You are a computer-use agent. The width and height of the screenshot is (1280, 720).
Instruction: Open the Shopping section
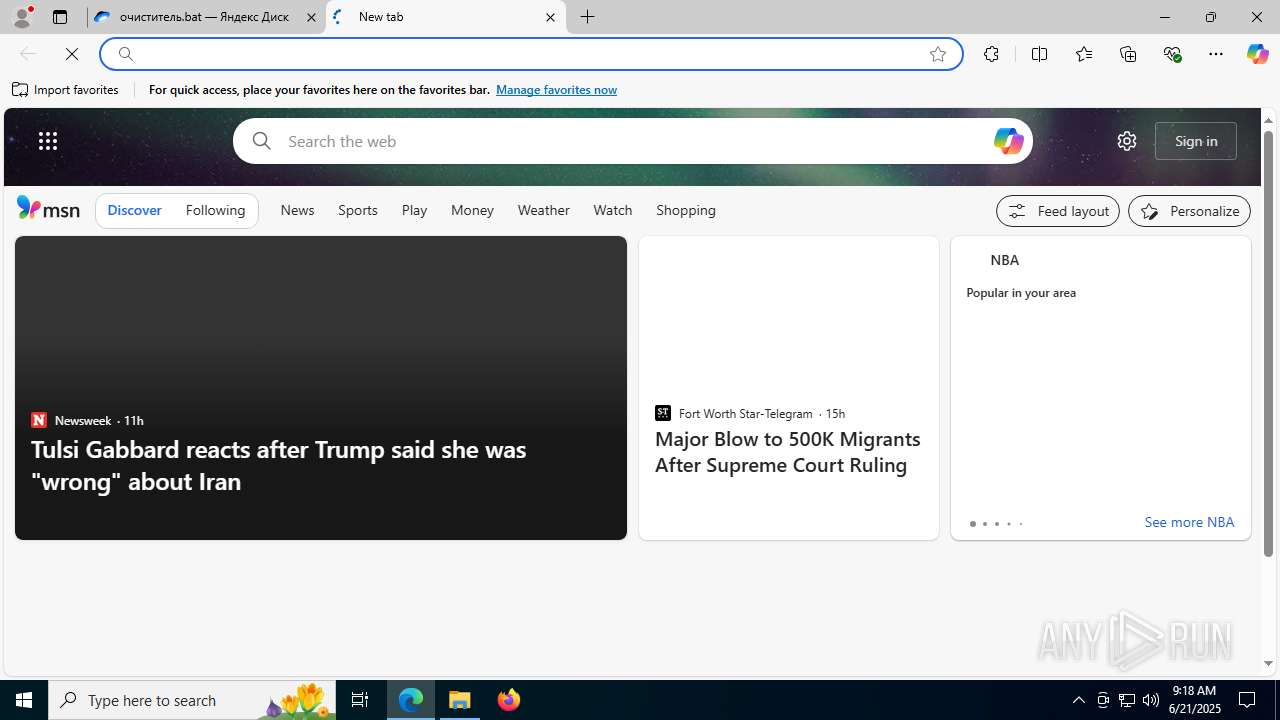click(686, 210)
